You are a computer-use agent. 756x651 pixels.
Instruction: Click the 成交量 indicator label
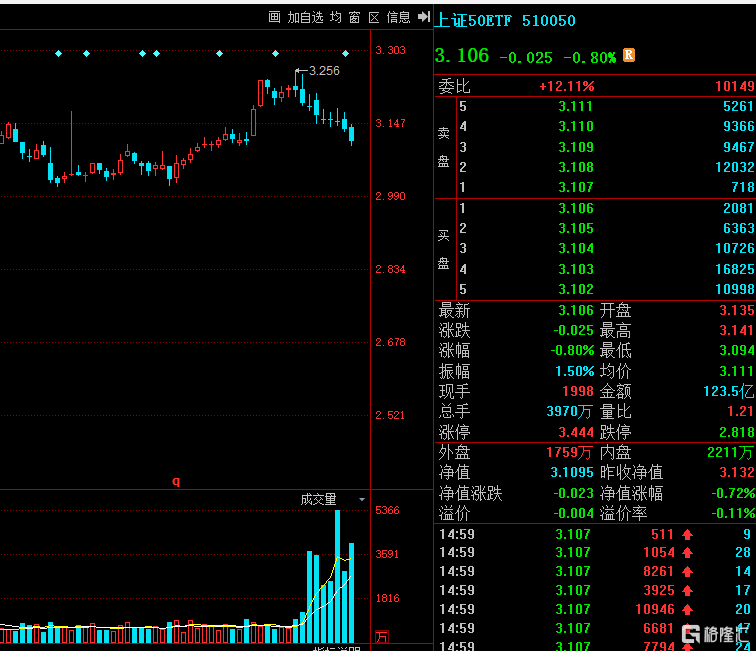tap(318, 499)
